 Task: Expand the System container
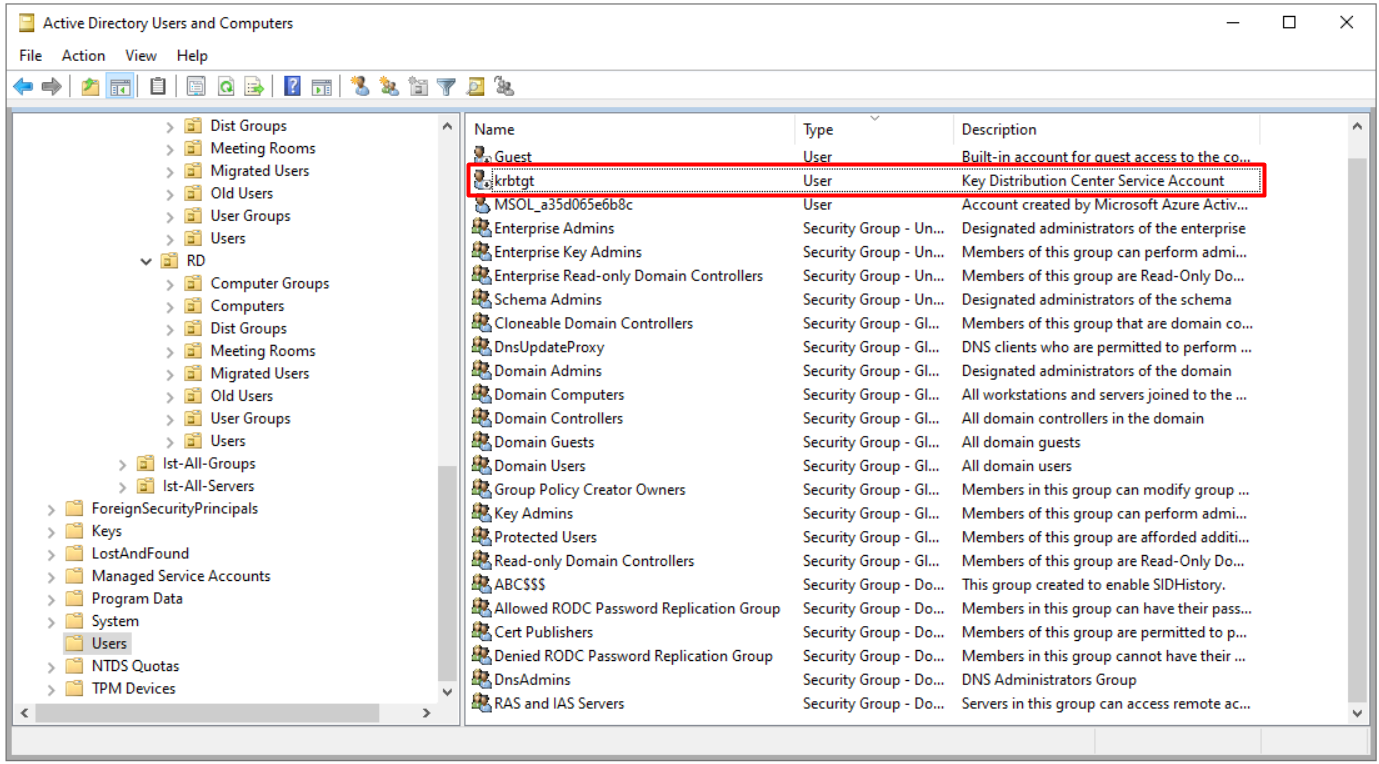51,621
